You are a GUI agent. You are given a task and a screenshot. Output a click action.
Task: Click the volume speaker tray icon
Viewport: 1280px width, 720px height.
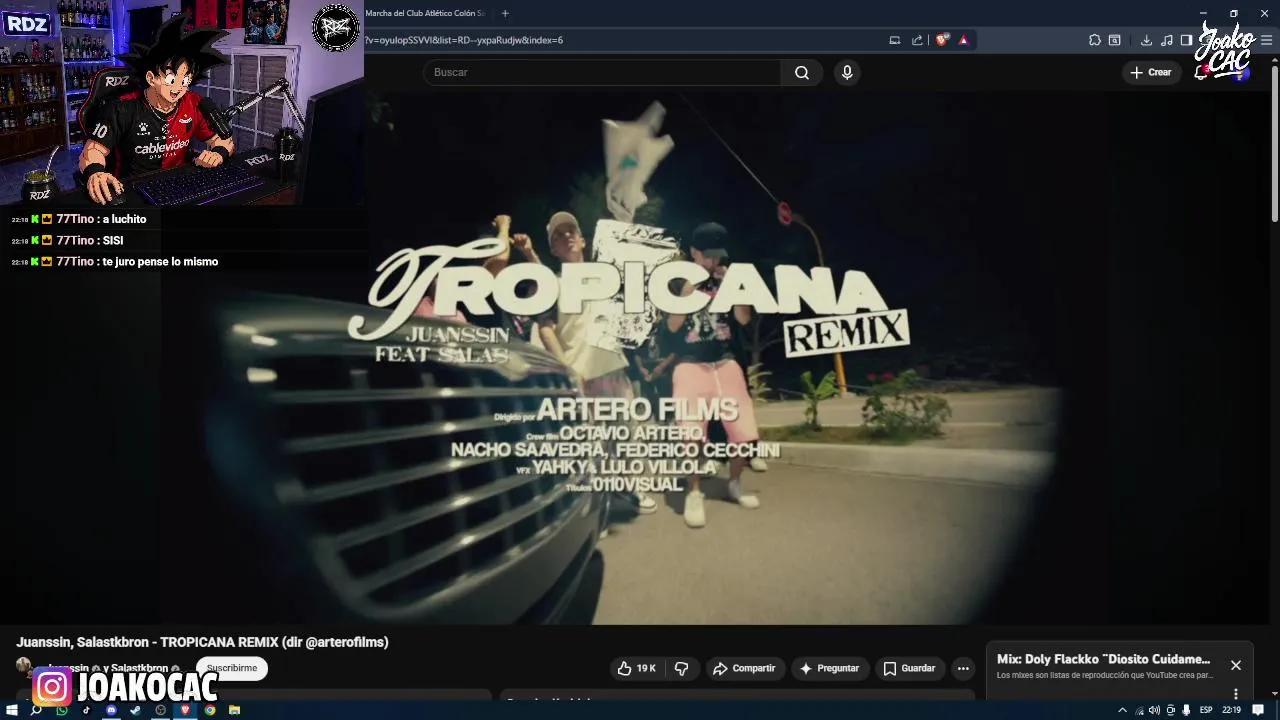click(1154, 710)
